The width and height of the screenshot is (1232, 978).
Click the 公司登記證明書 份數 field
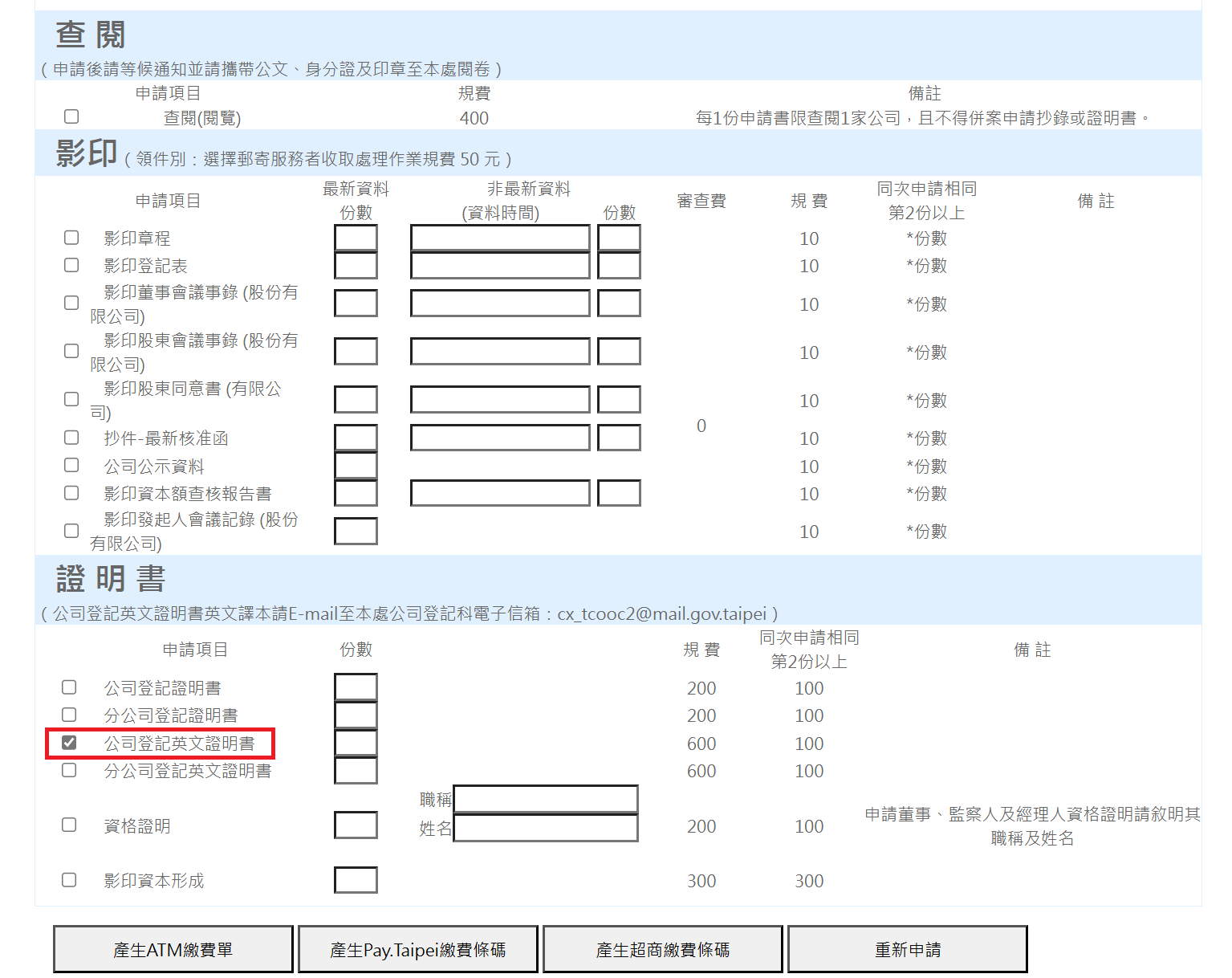click(356, 687)
